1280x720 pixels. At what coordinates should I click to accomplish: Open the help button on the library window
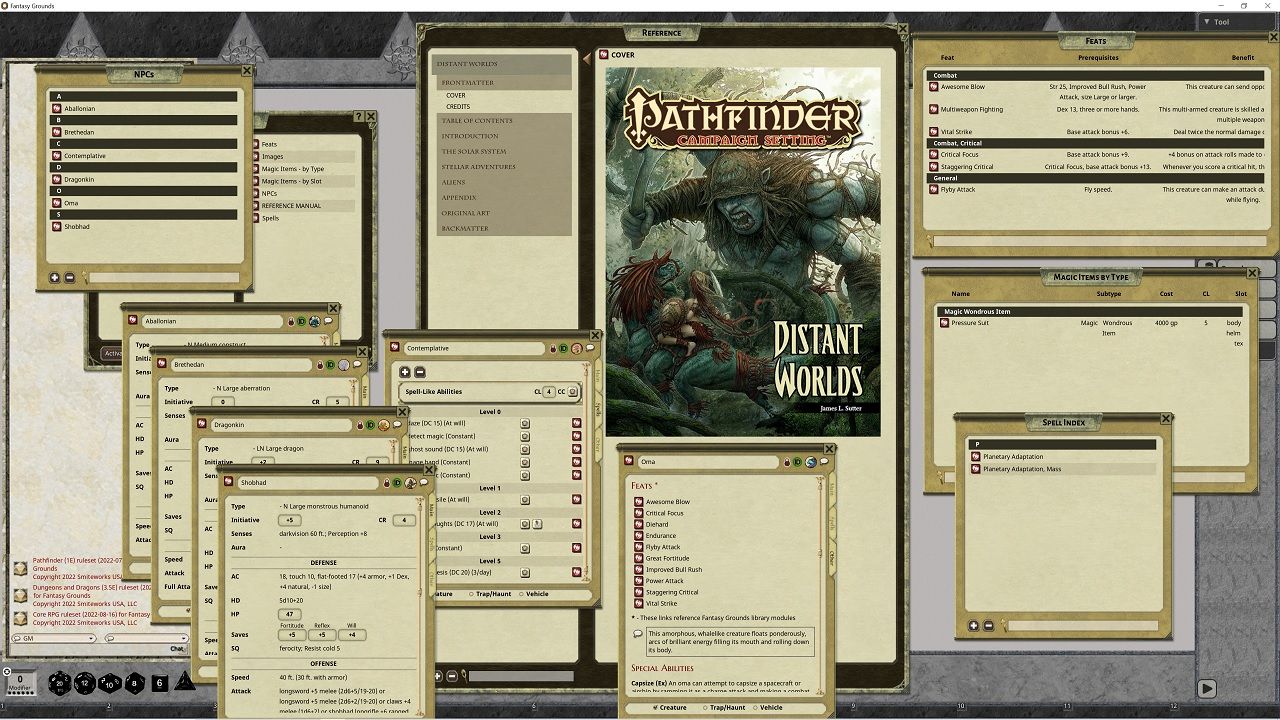click(359, 117)
